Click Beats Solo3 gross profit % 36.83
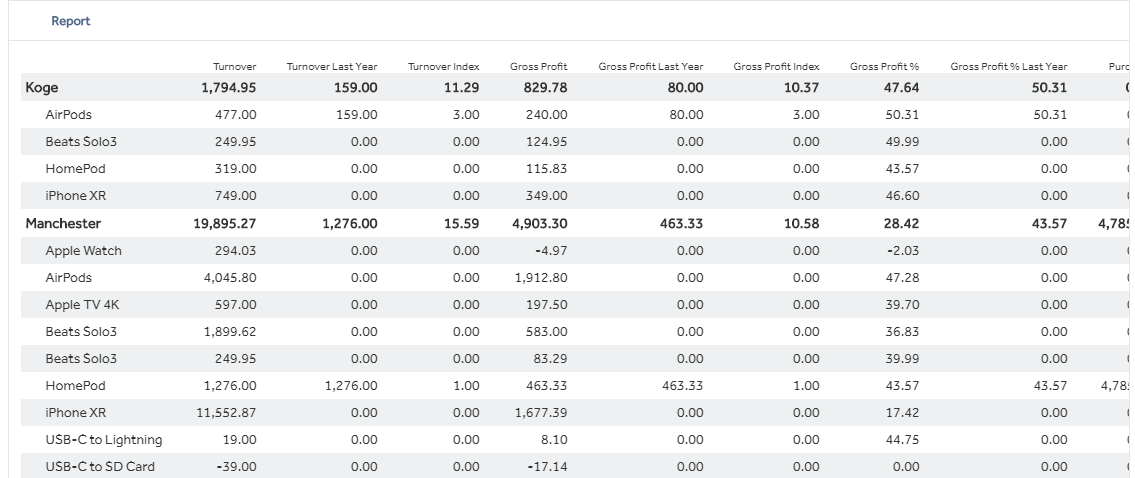This screenshot has height=478, width=1135. pyautogui.click(x=902, y=332)
